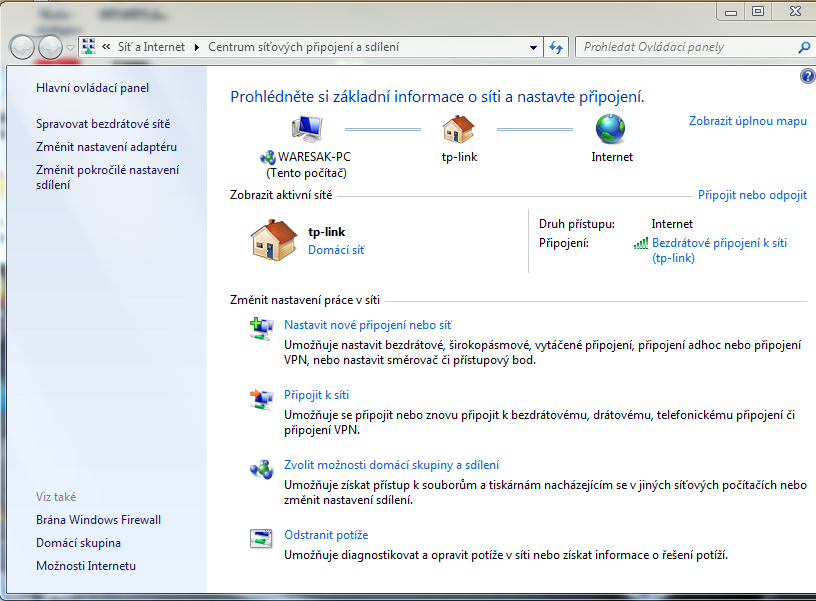
Task: Click Centrum síťových připojení a sdílení breadcrumb
Action: pyautogui.click(x=303, y=47)
